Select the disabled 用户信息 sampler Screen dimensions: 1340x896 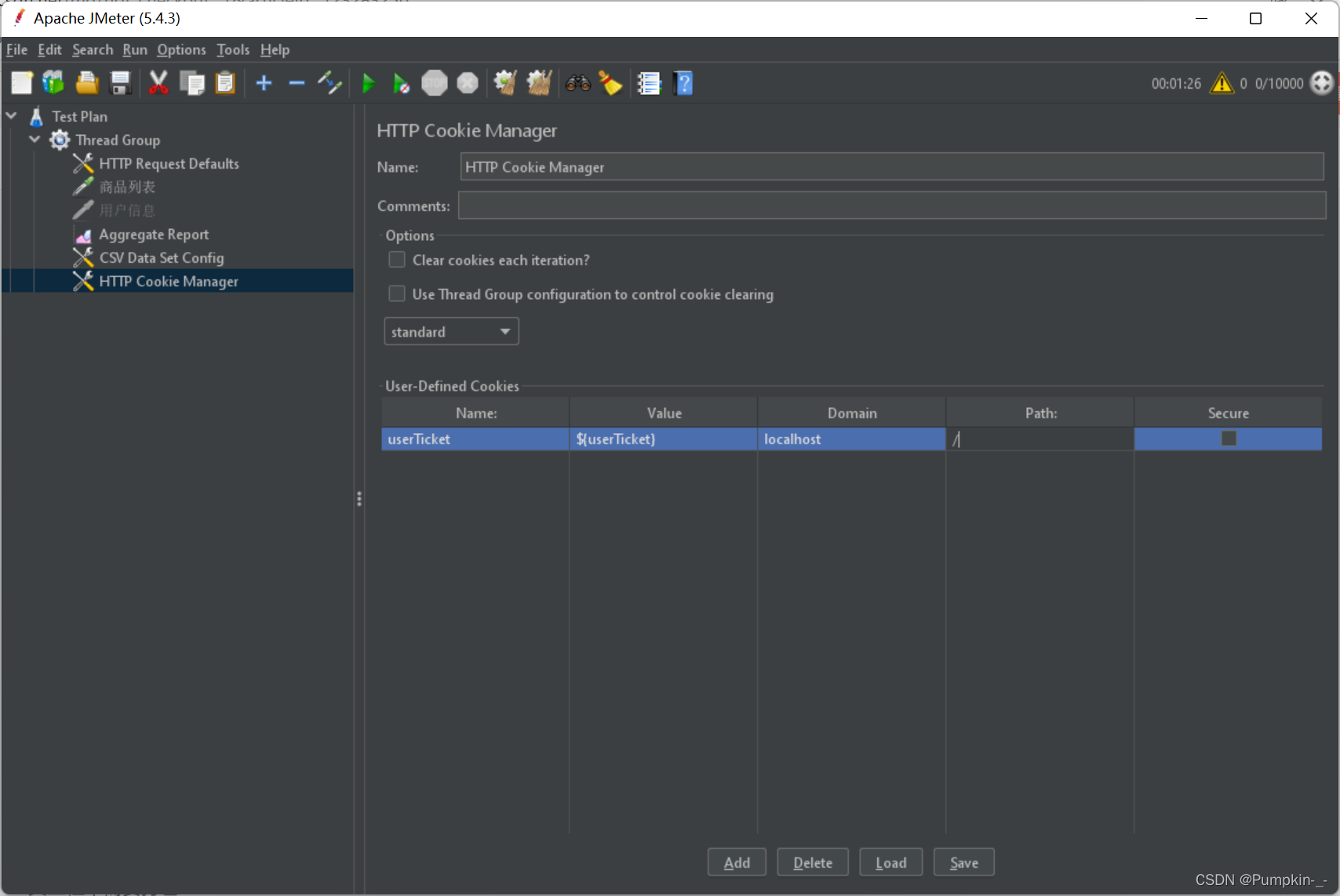(x=127, y=210)
